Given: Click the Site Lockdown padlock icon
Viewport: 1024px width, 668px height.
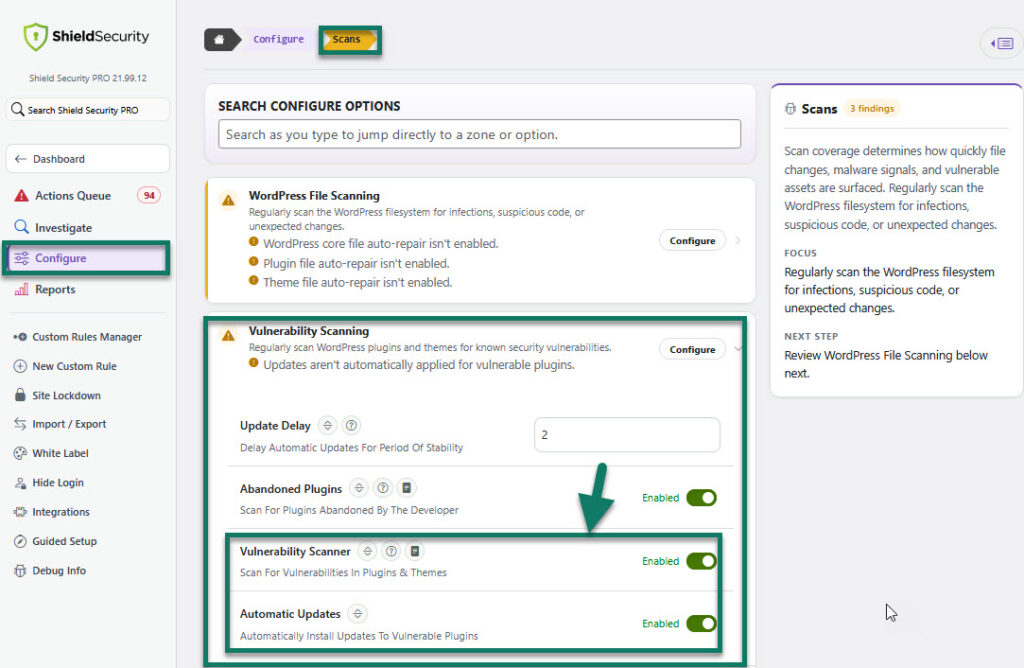Looking at the screenshot, I should [x=20, y=394].
